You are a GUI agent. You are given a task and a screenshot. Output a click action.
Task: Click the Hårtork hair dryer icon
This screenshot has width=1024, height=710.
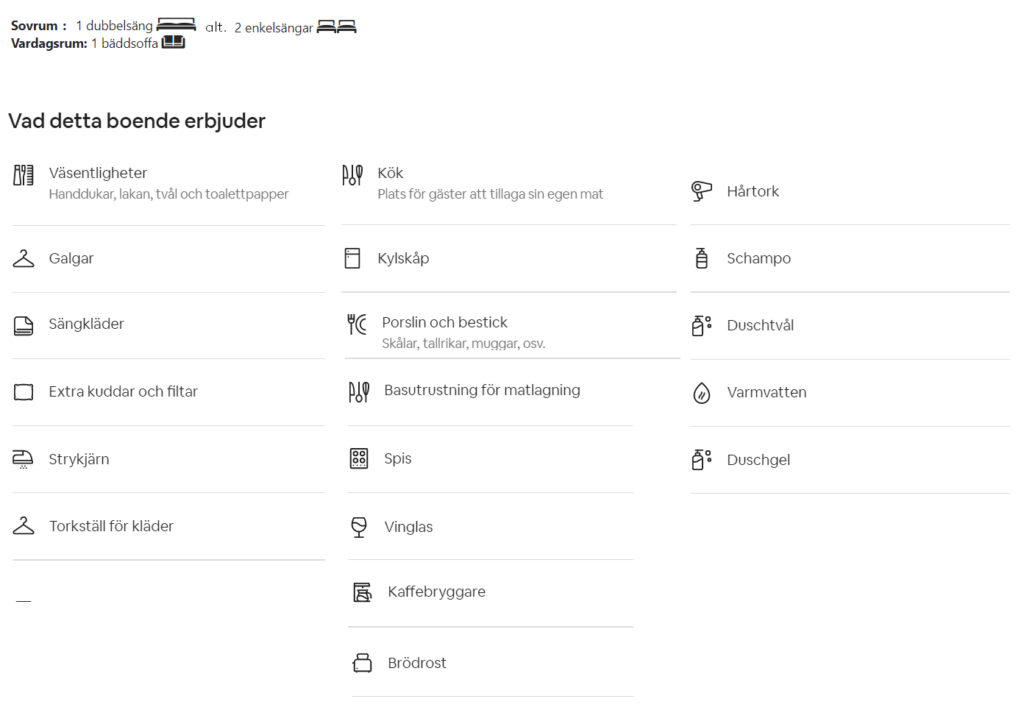[x=701, y=191]
